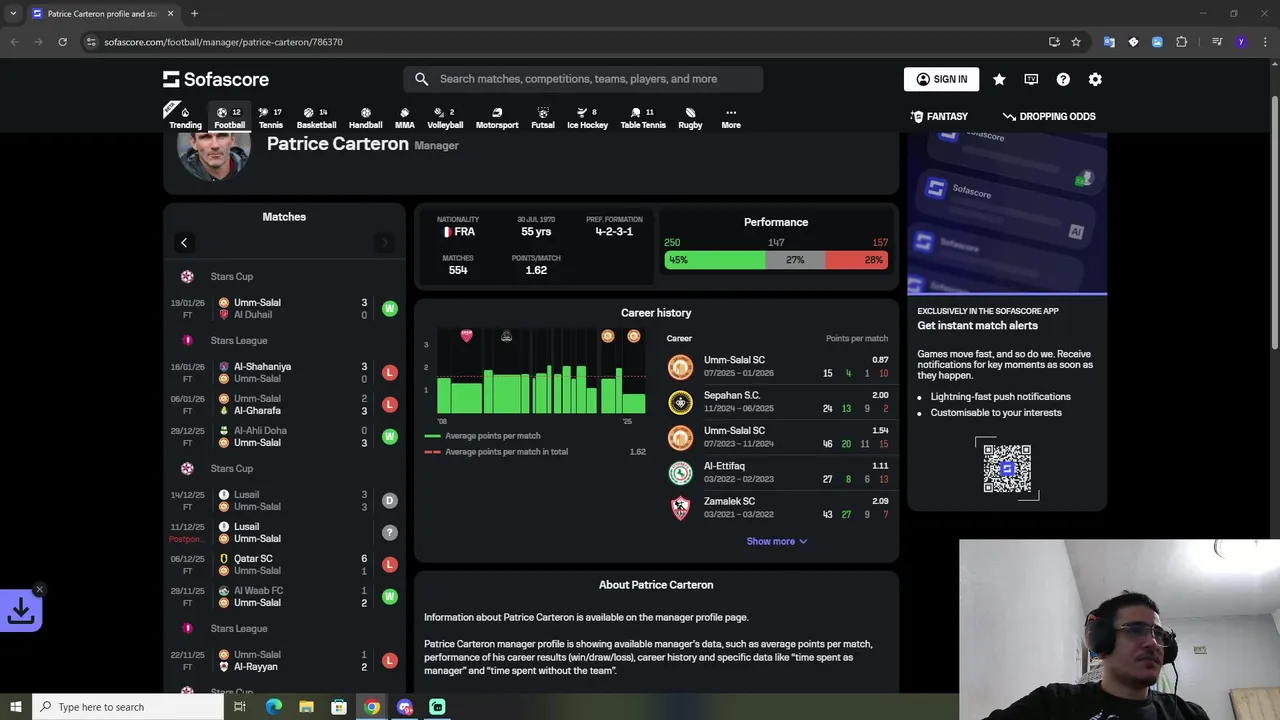Select the MMA sport tab
1280x720 pixels.
[x=404, y=117]
